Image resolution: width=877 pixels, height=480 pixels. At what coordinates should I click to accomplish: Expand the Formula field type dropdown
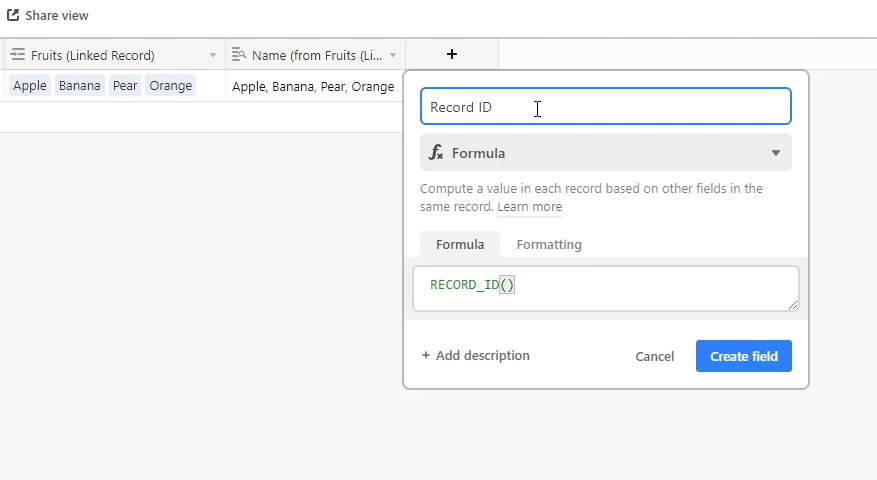coord(606,152)
